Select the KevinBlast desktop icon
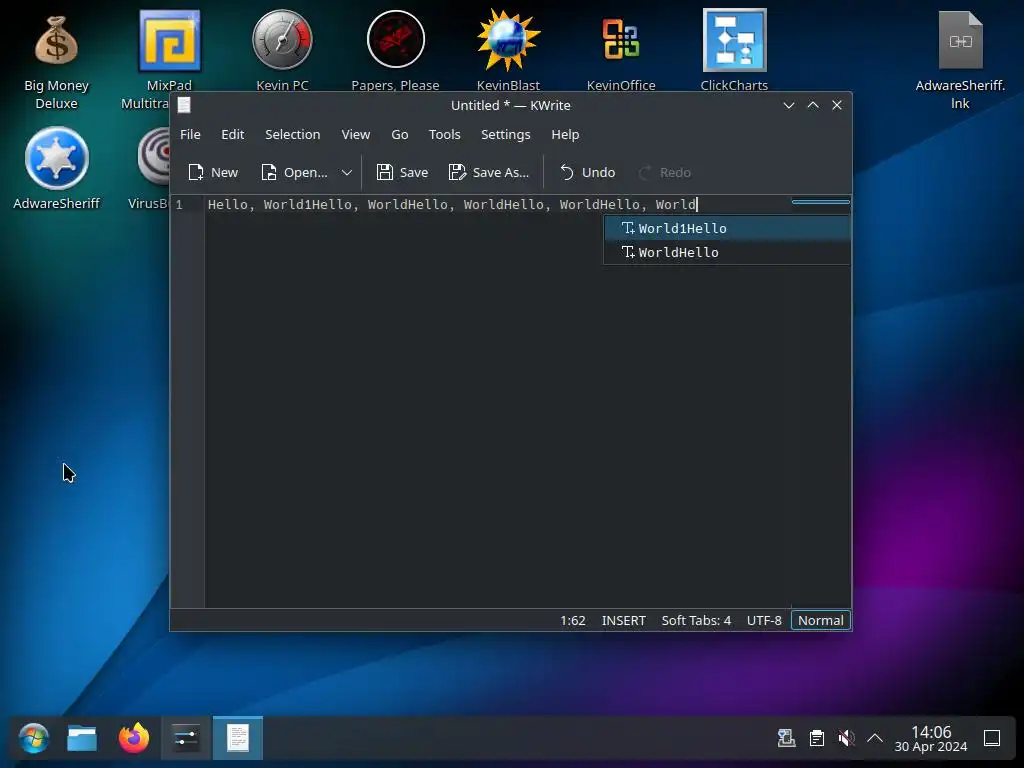The width and height of the screenshot is (1024, 768). [x=508, y=51]
